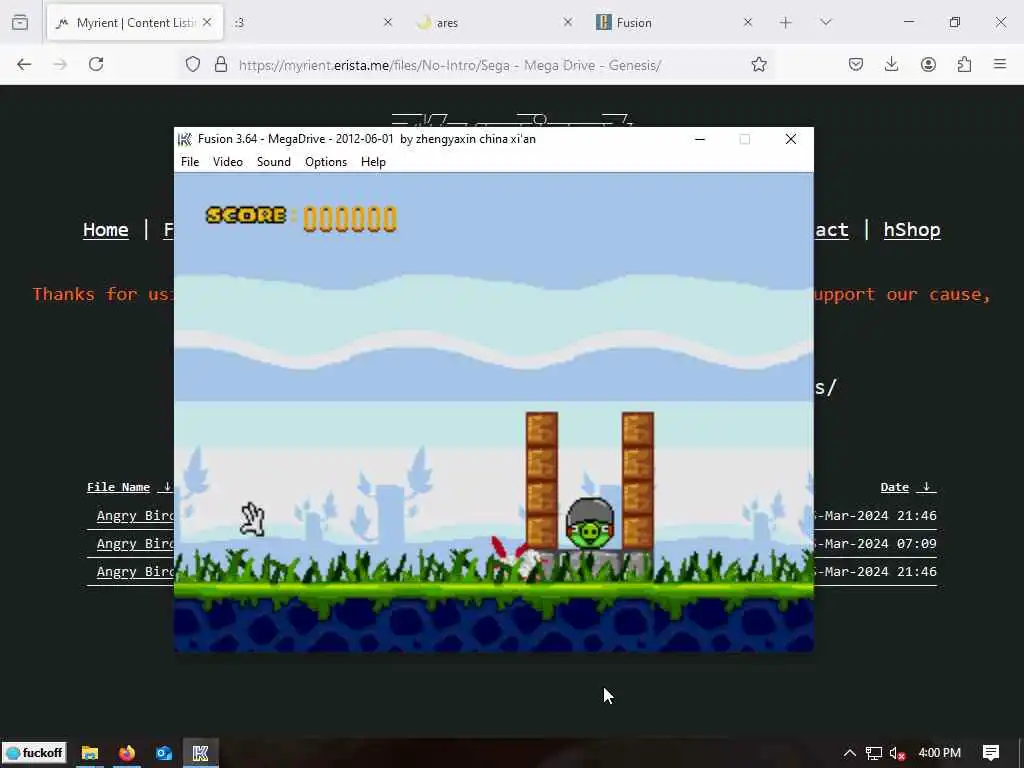Click the hand cursor sprite in game

tap(252, 520)
